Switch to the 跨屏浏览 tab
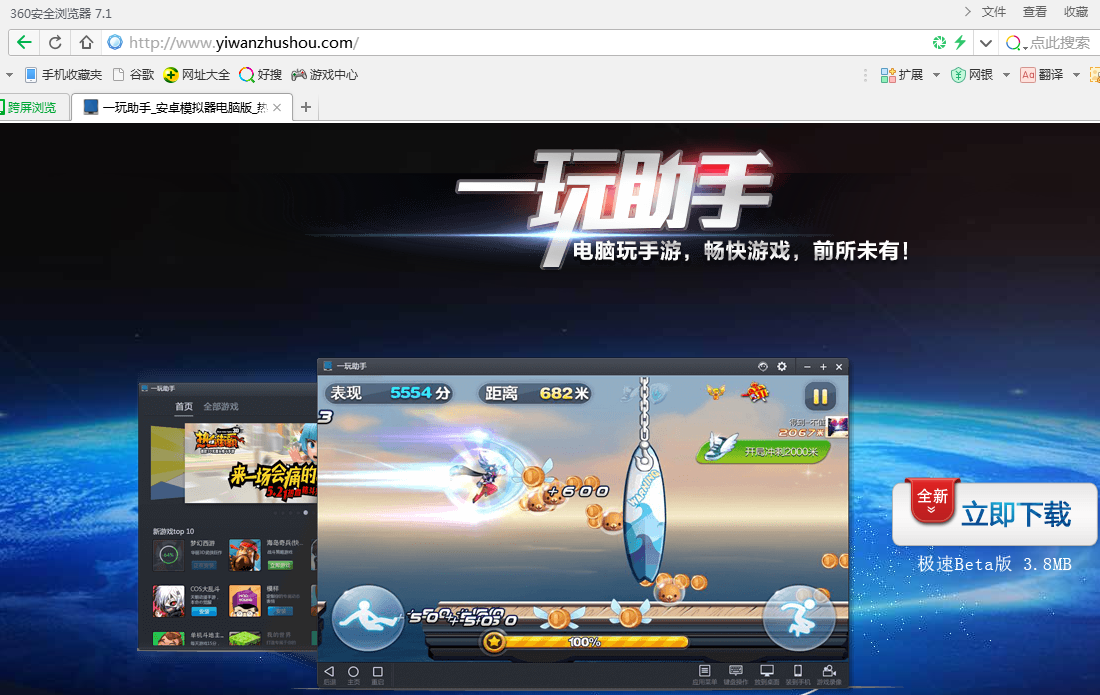The height and width of the screenshot is (695, 1100). tap(32, 107)
